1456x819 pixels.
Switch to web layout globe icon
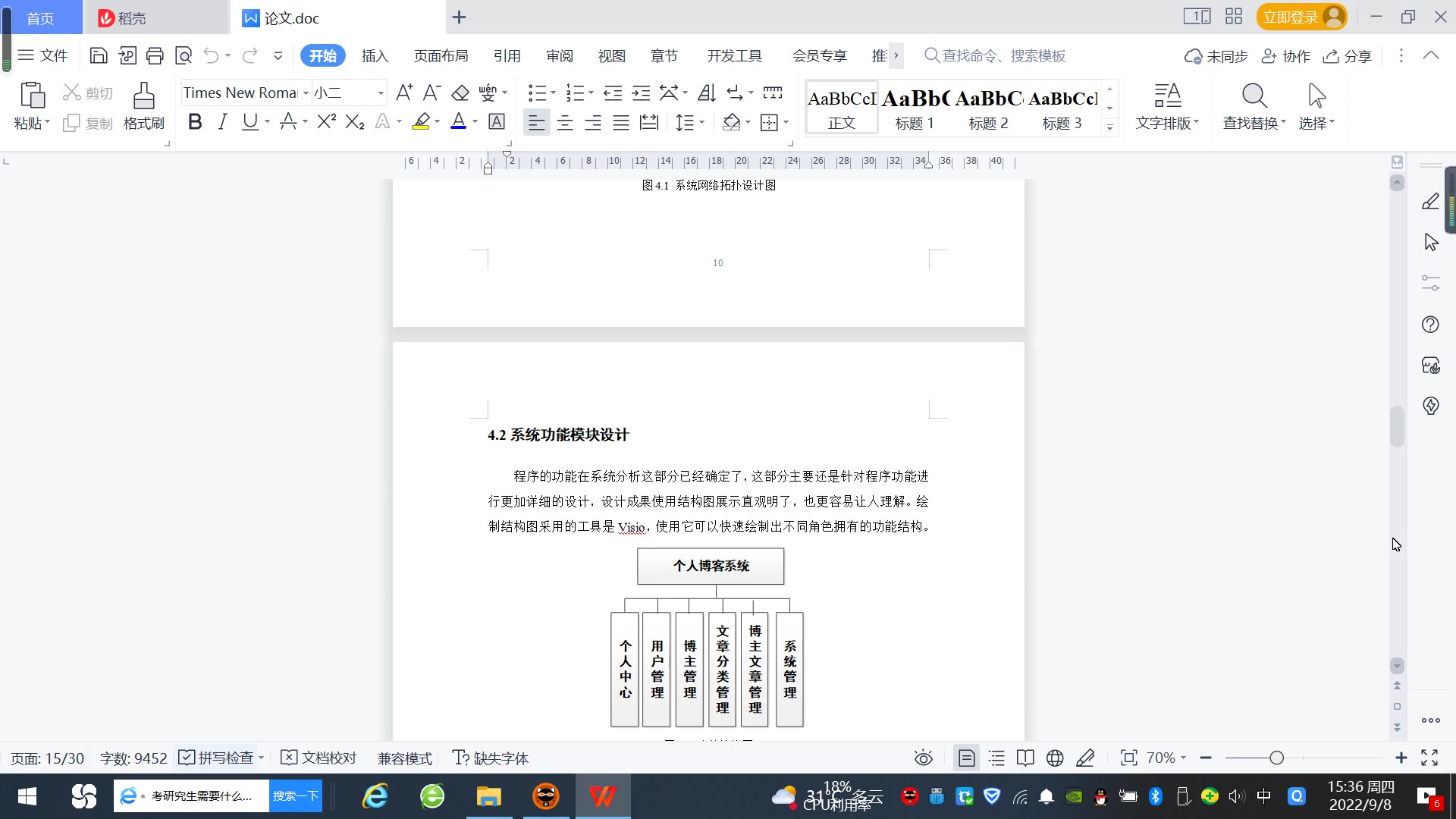[1055, 758]
